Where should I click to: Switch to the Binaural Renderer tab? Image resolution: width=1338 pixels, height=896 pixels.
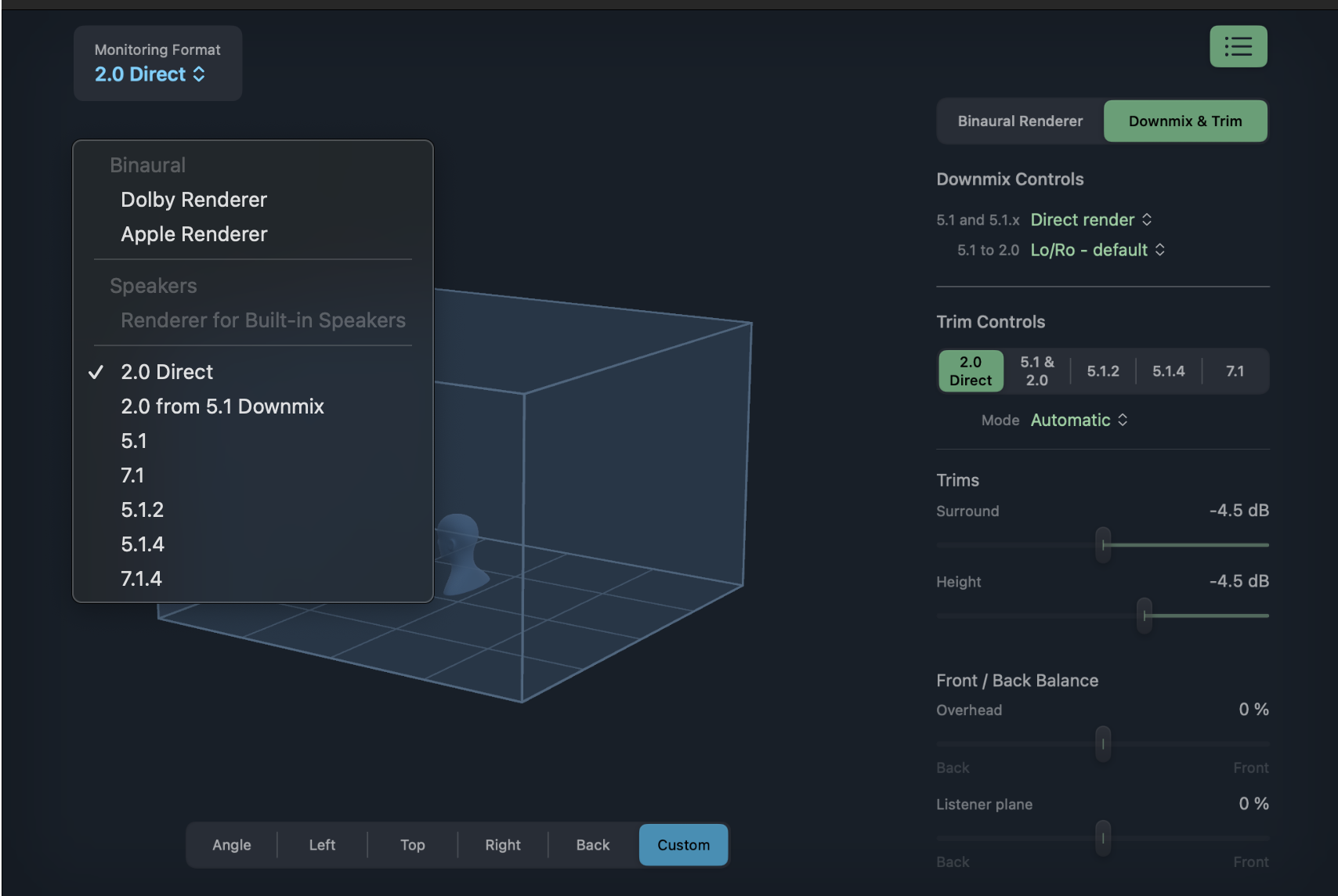1020,121
